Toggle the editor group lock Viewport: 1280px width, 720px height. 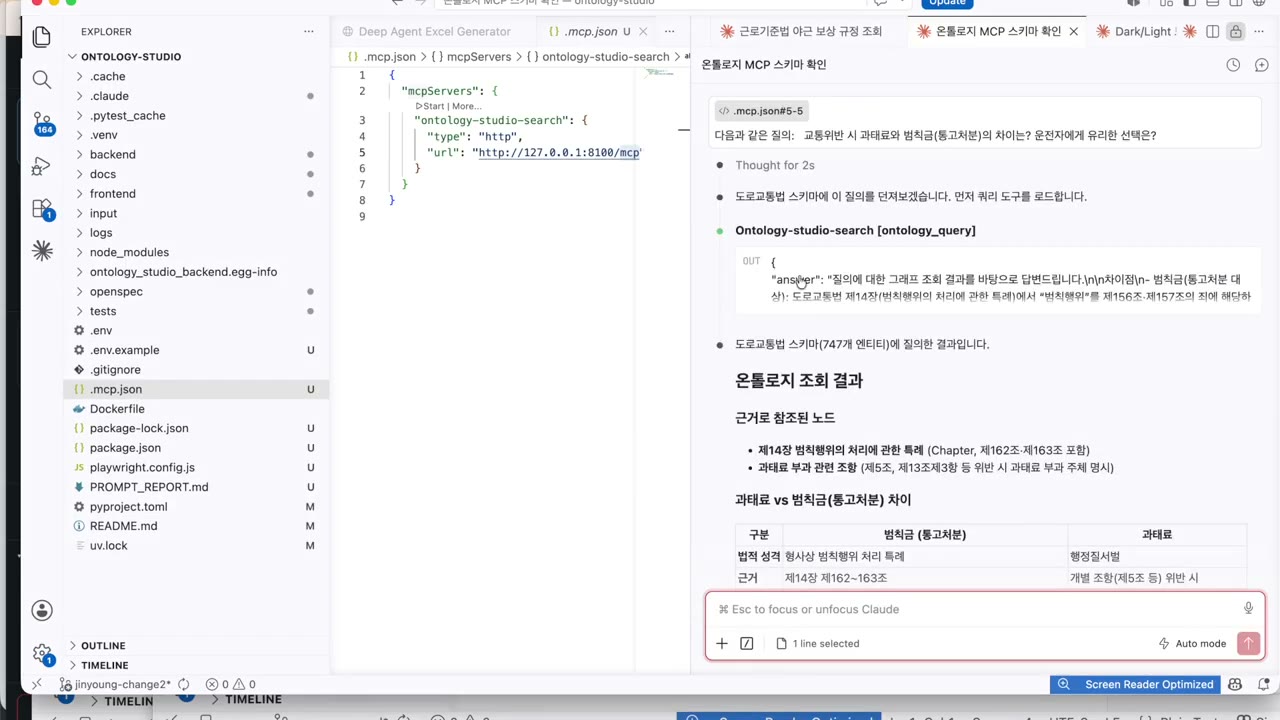click(x=1235, y=32)
